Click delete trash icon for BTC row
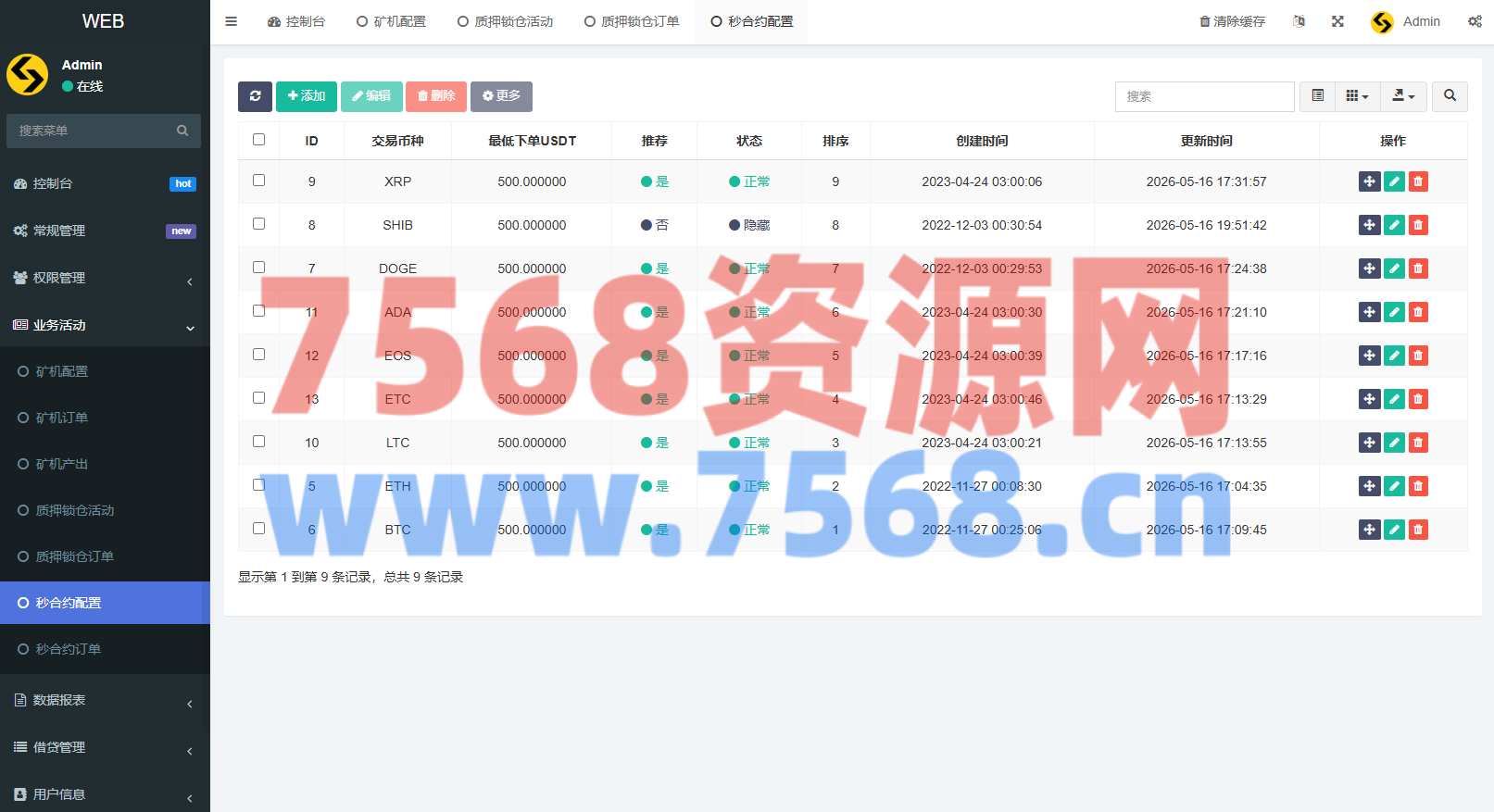This screenshot has width=1494, height=812. (x=1418, y=530)
